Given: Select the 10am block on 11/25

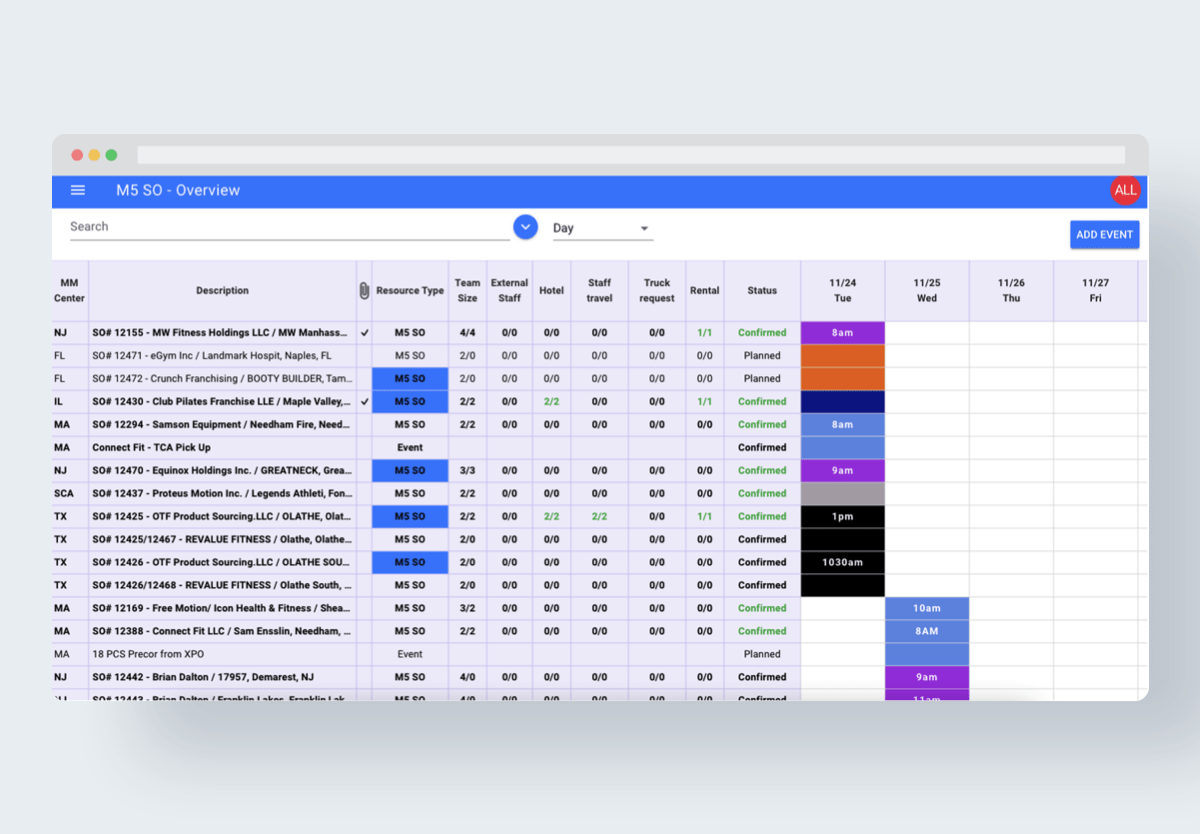Looking at the screenshot, I should [927, 608].
